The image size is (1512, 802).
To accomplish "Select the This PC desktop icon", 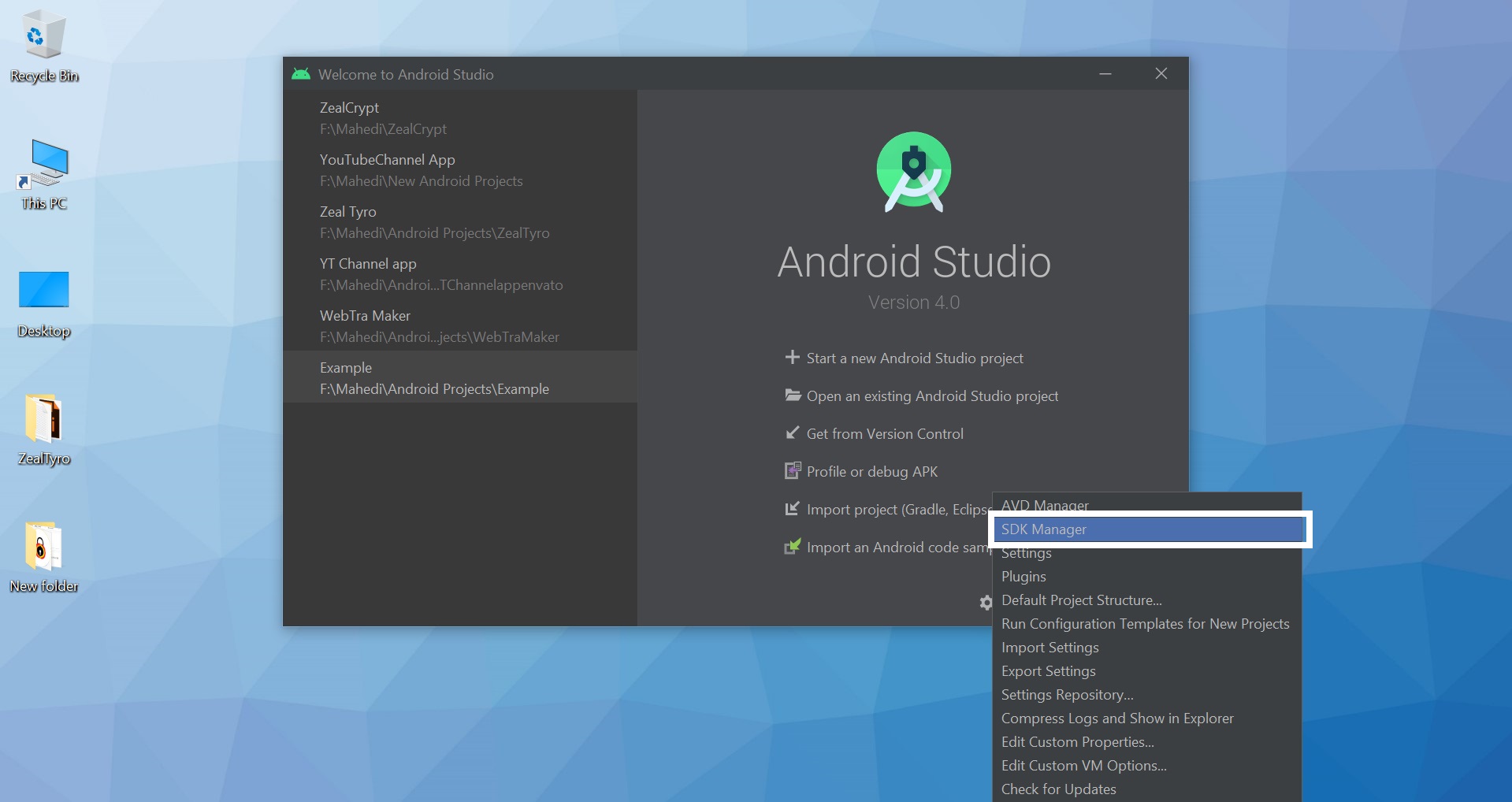I will (x=44, y=175).
